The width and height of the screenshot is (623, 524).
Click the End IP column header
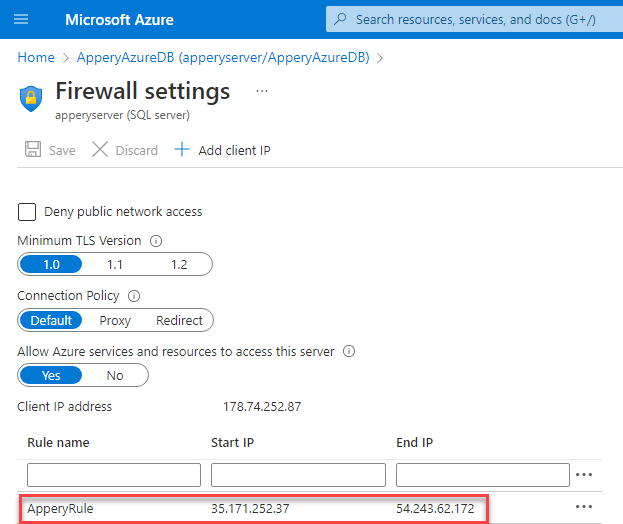414,443
